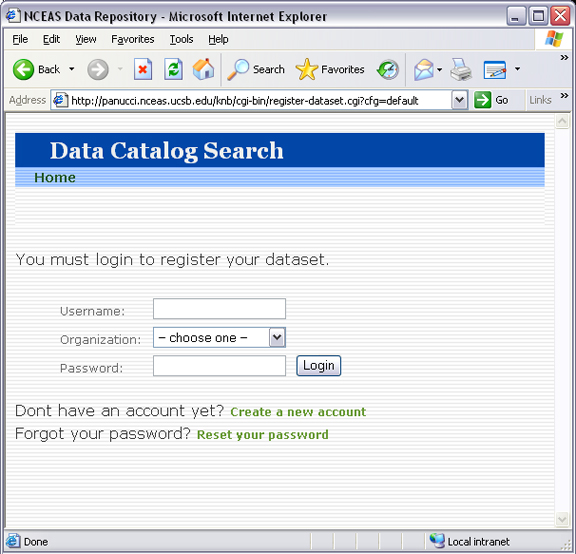Follow the 'Reset your password' link
The height and width of the screenshot is (554, 576).
[263, 435]
